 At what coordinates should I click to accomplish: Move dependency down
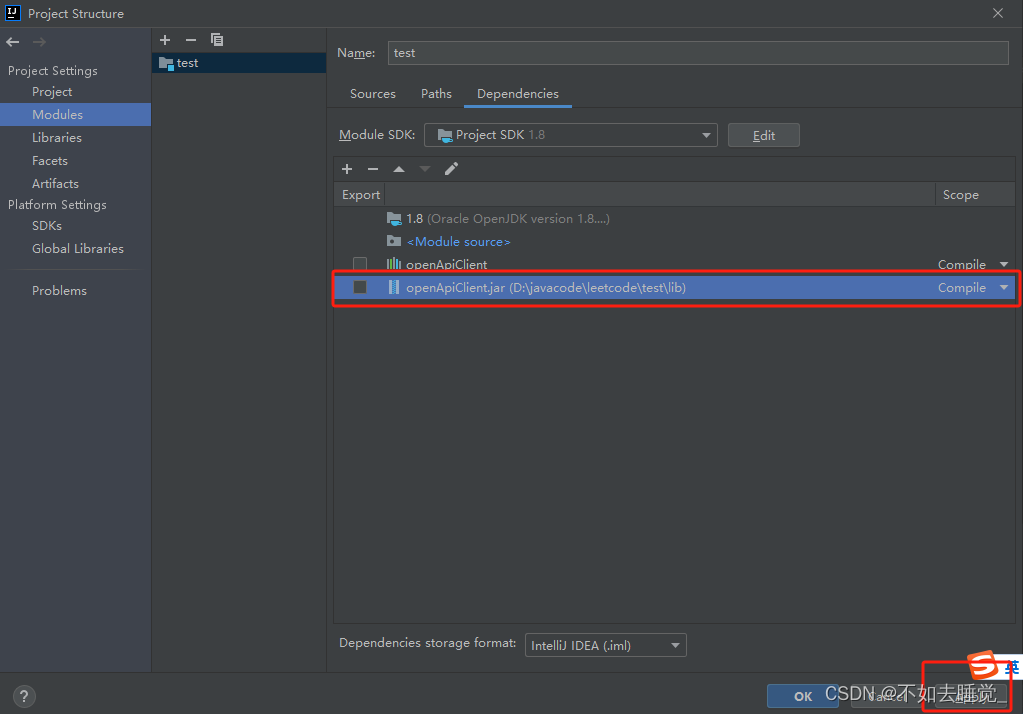425,169
